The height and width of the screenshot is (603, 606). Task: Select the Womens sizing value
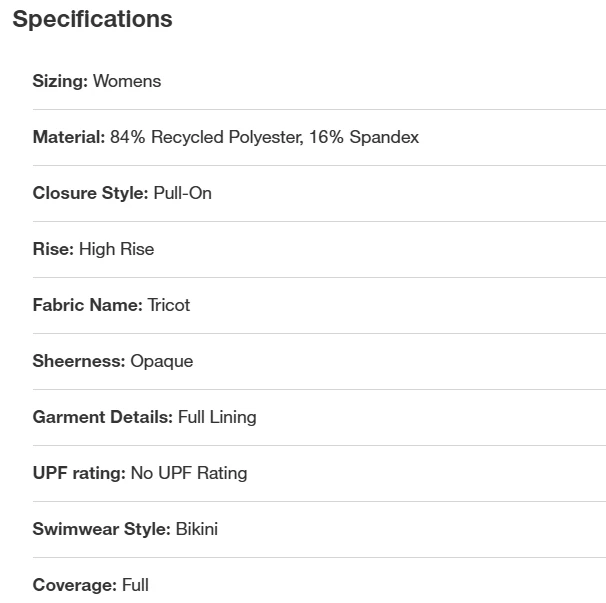click(x=127, y=81)
